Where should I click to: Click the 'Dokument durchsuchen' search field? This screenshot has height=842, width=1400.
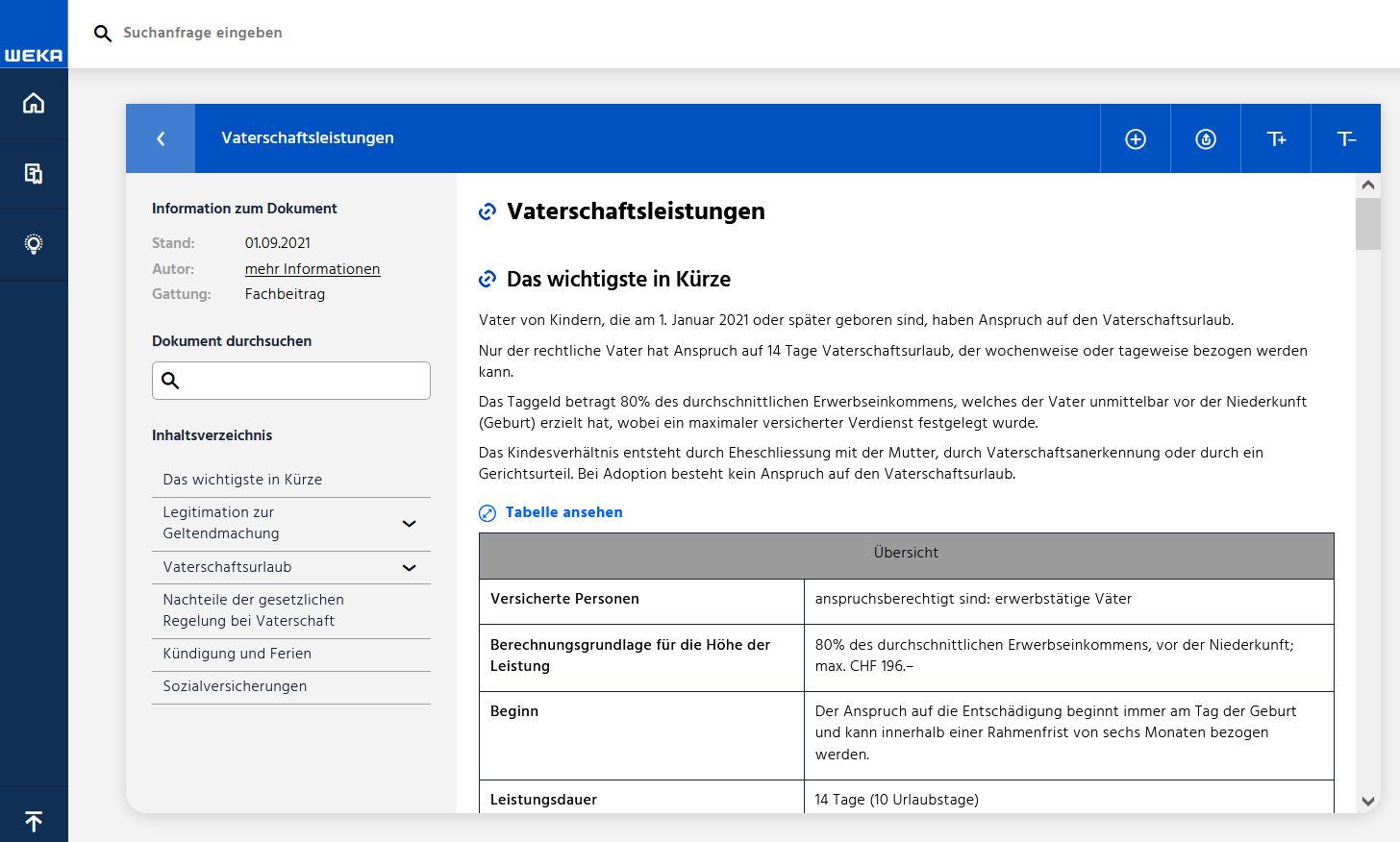303,381
